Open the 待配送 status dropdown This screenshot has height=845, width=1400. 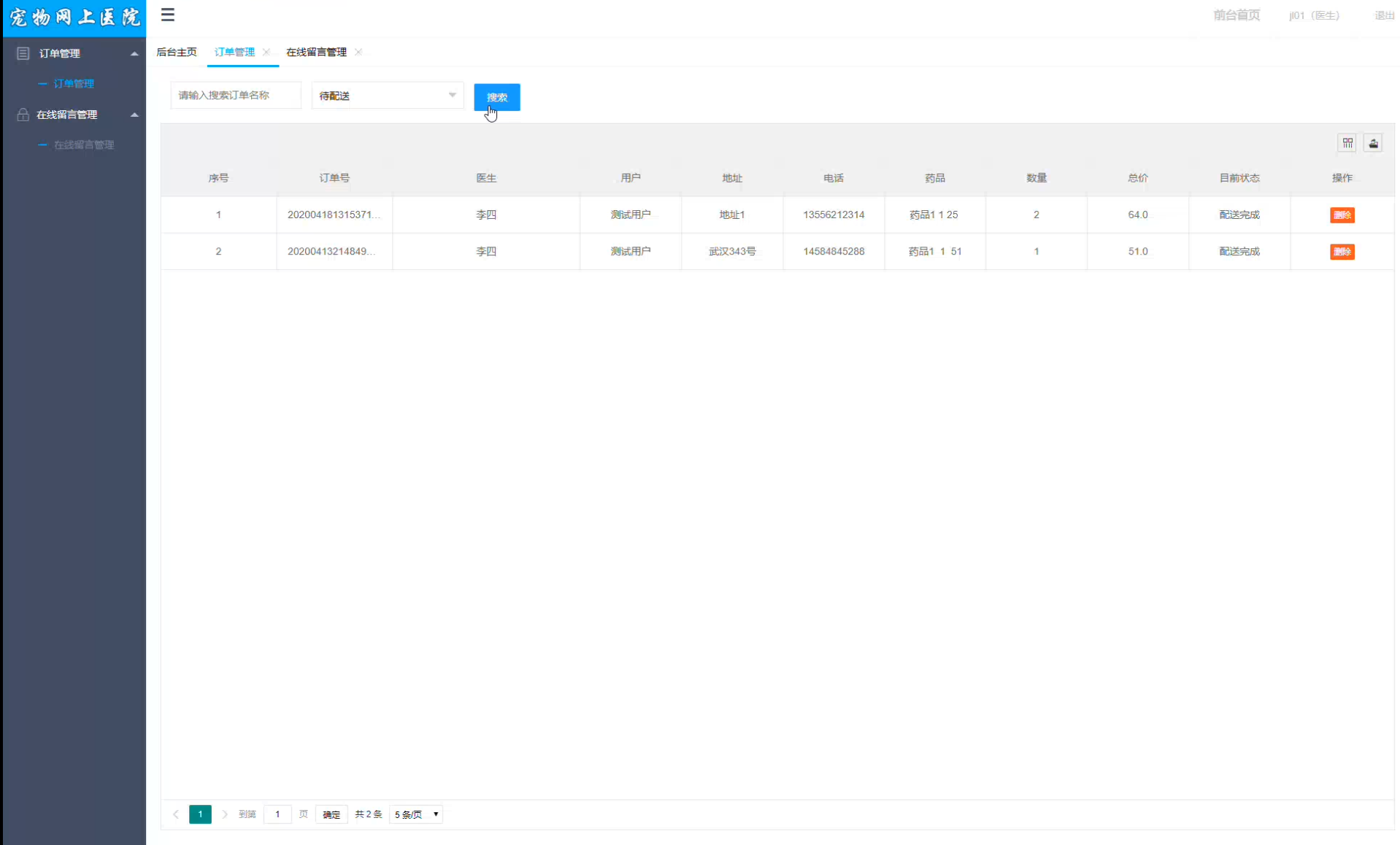[388, 96]
